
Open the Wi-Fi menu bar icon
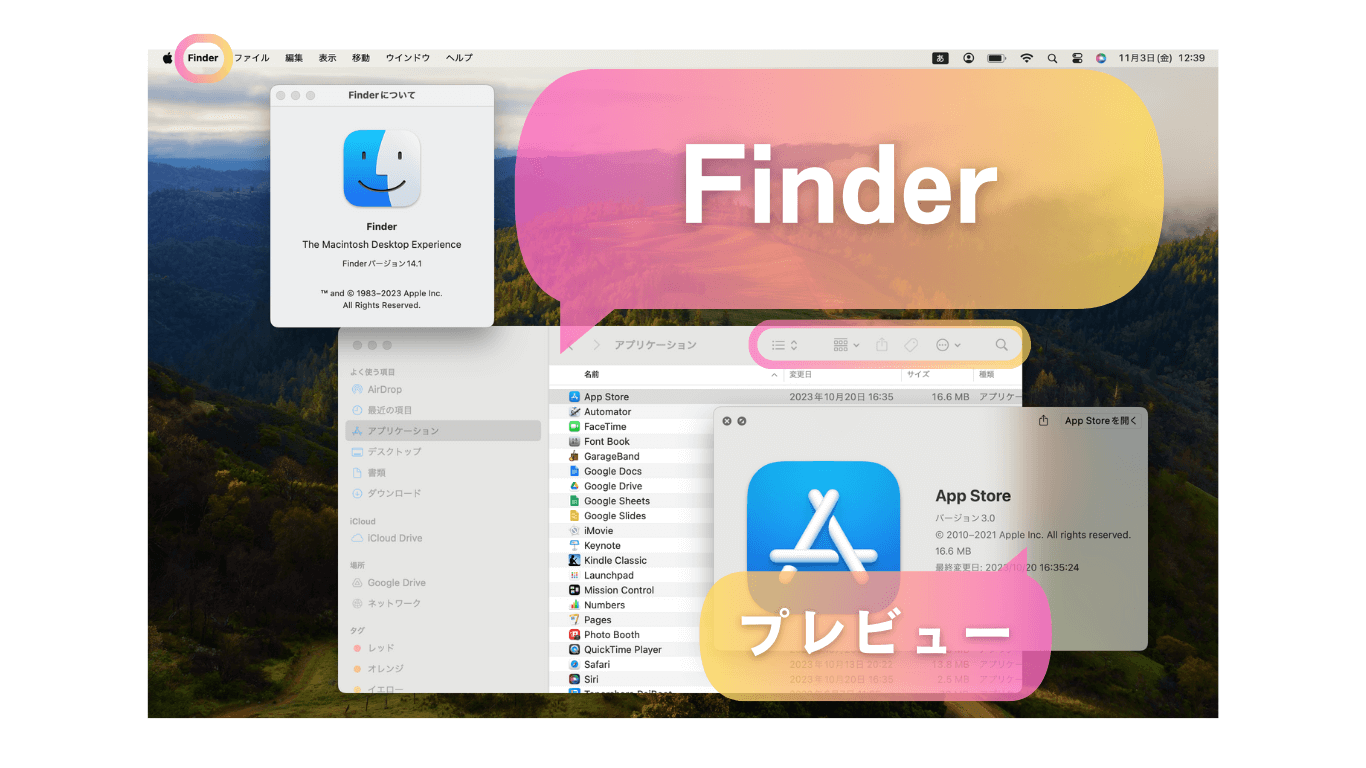coord(1026,58)
